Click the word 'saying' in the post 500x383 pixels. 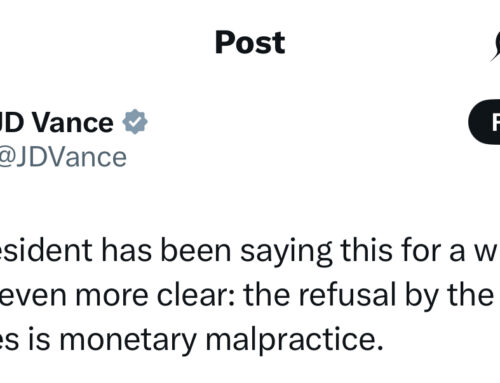[286, 253]
